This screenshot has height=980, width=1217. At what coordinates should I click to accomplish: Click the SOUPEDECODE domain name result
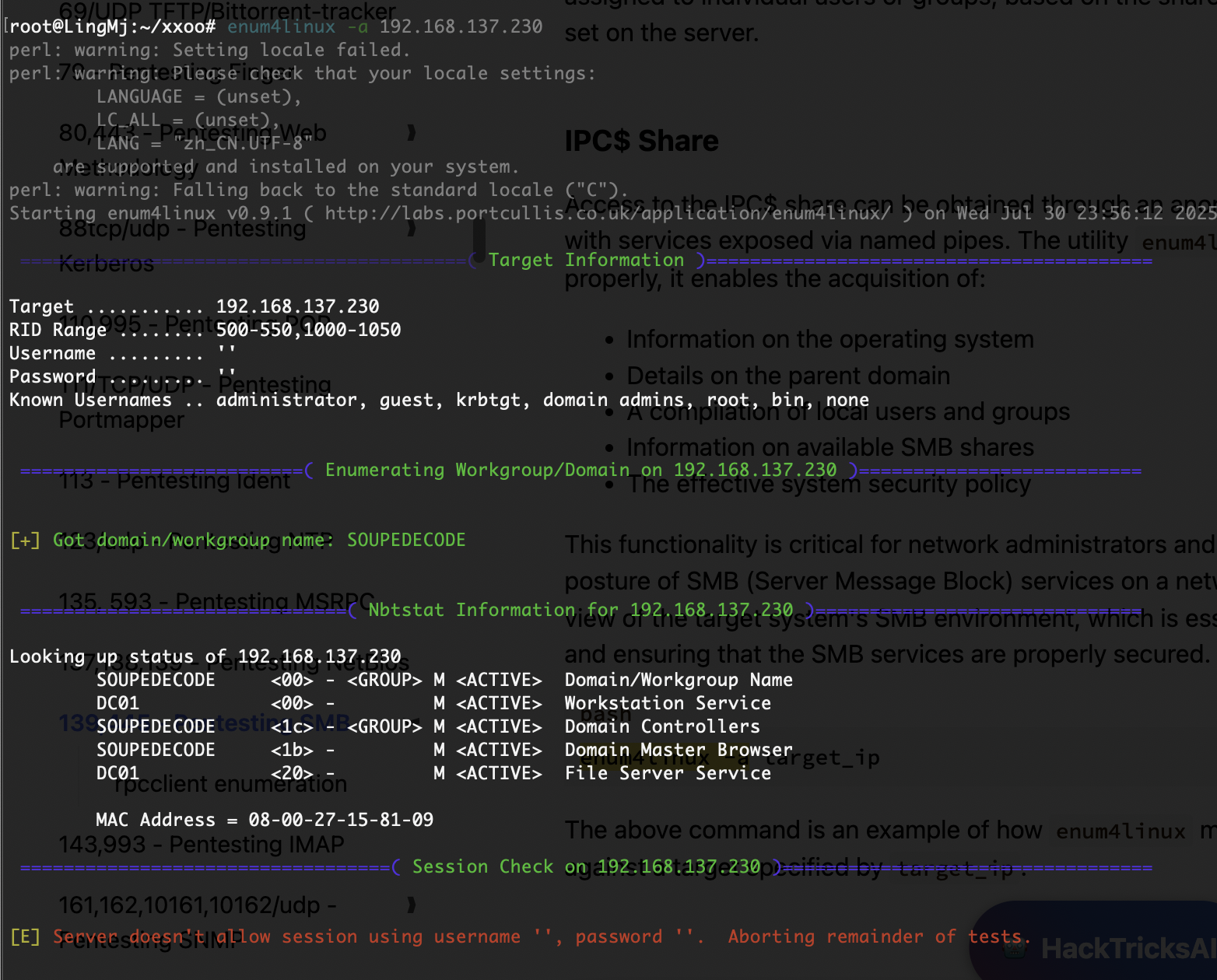(x=405, y=540)
